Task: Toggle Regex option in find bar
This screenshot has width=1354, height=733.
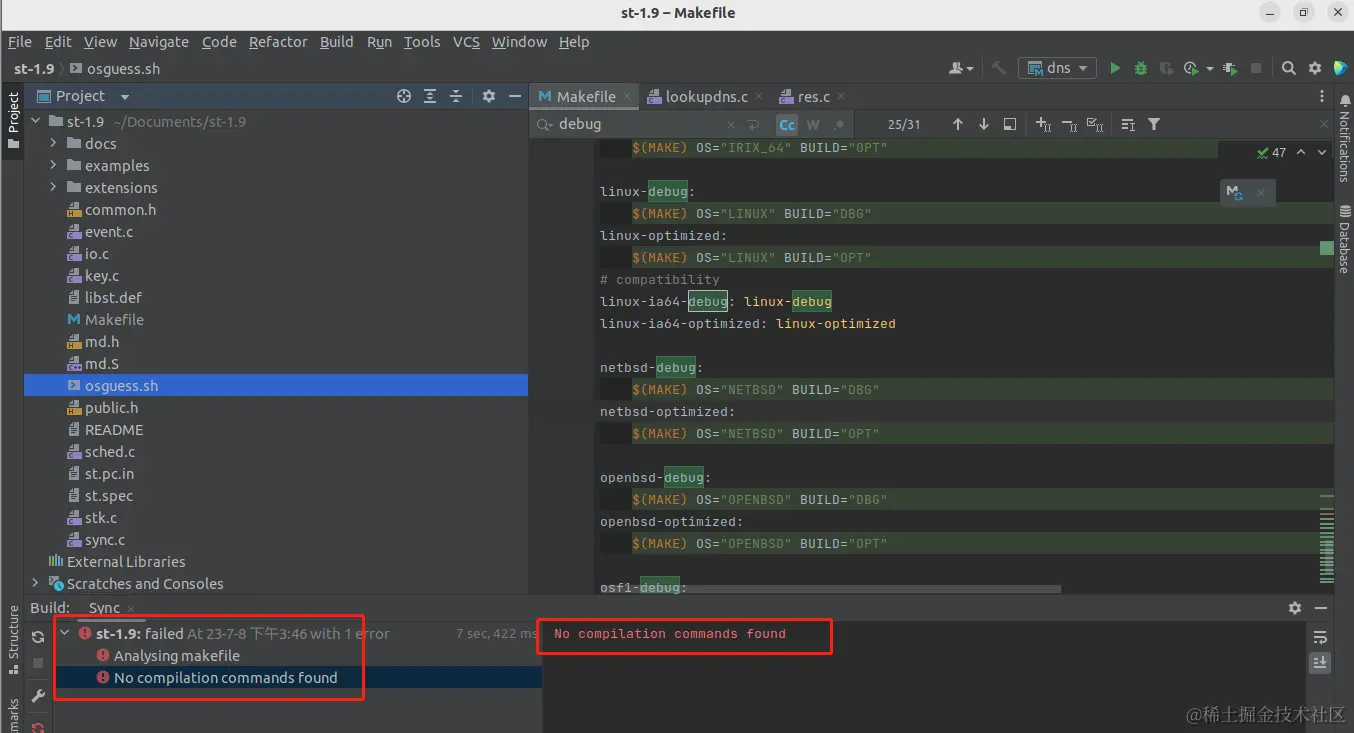Action: click(x=839, y=124)
